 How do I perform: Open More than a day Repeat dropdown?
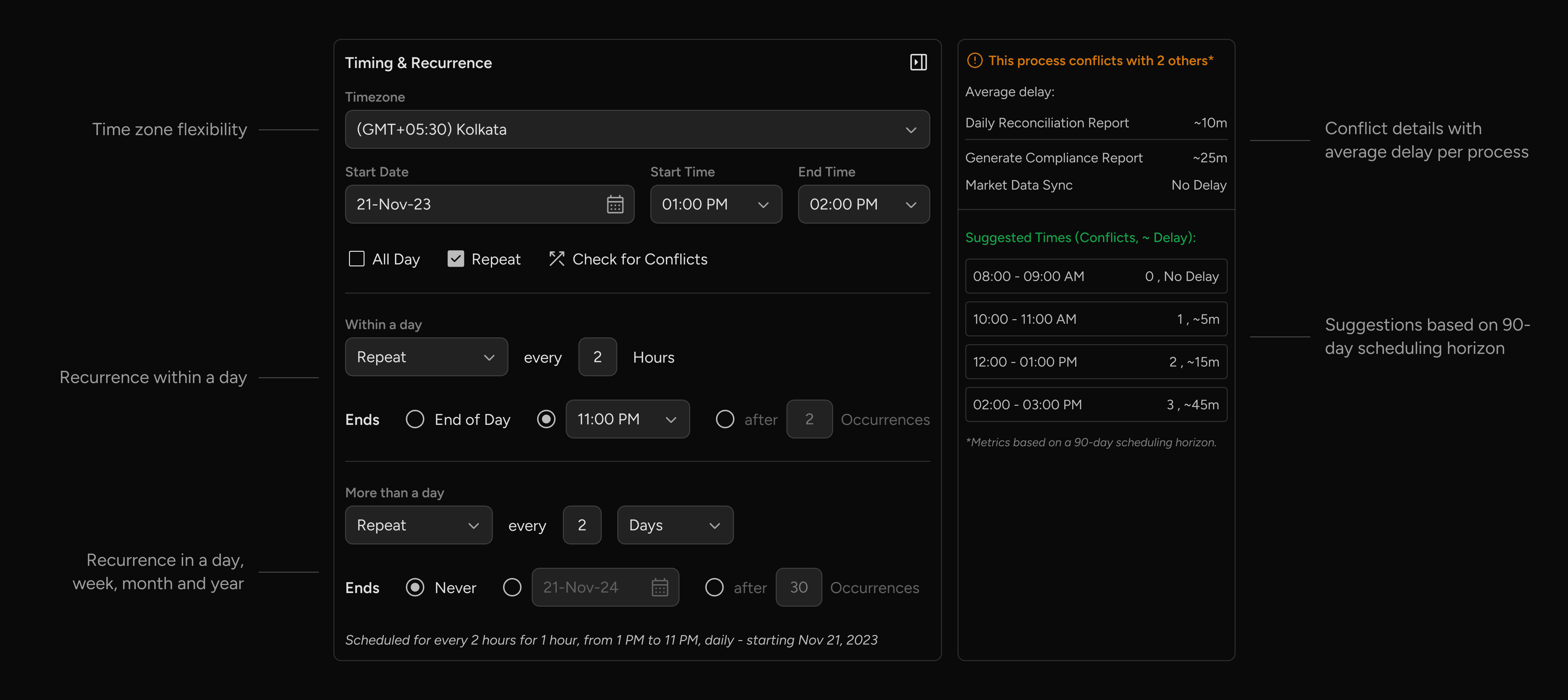pyautogui.click(x=419, y=525)
